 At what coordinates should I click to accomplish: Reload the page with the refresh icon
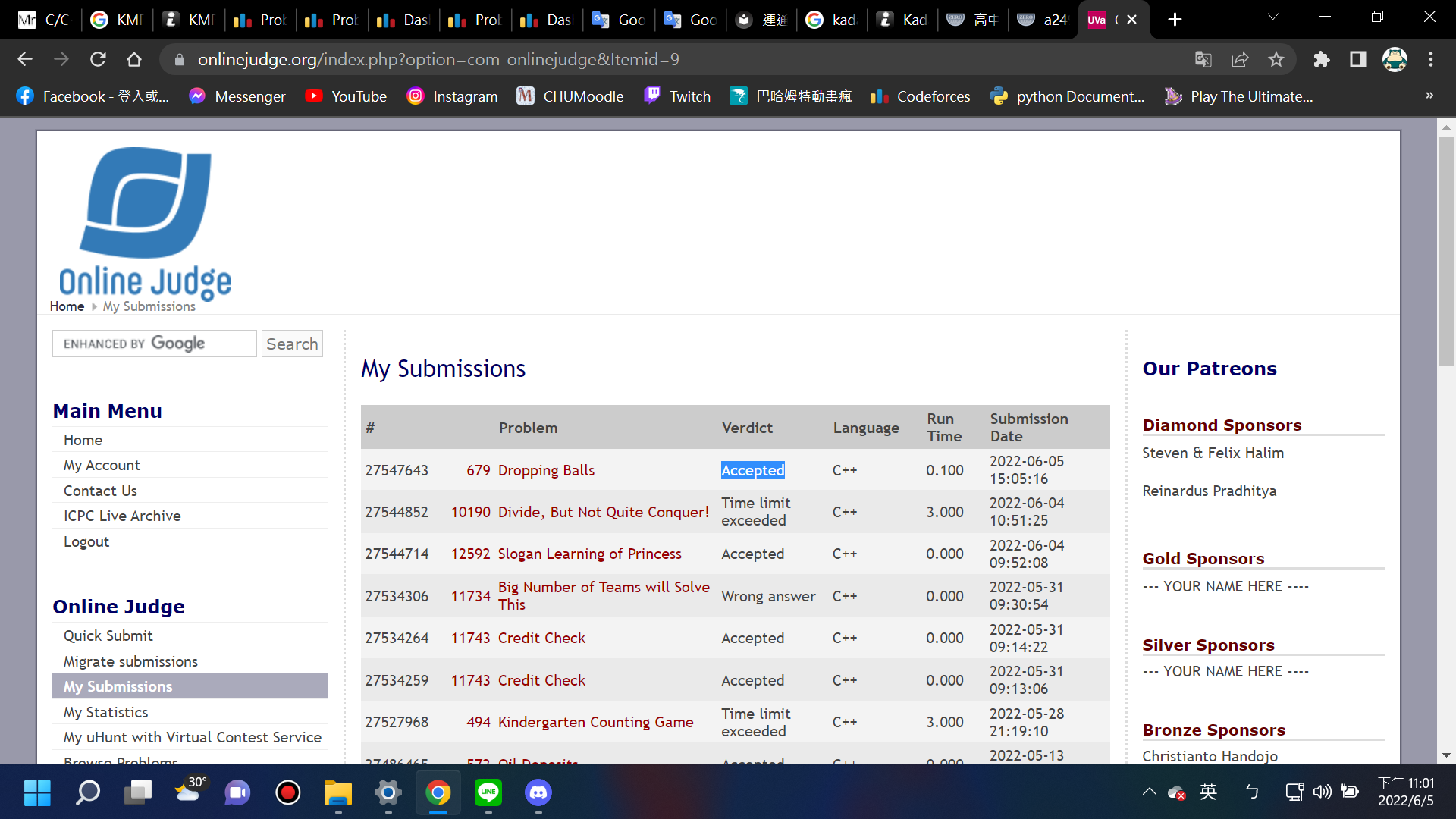pyautogui.click(x=98, y=59)
